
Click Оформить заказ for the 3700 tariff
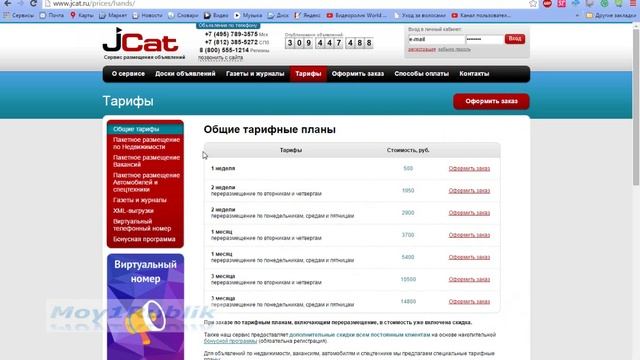pyautogui.click(x=469, y=235)
